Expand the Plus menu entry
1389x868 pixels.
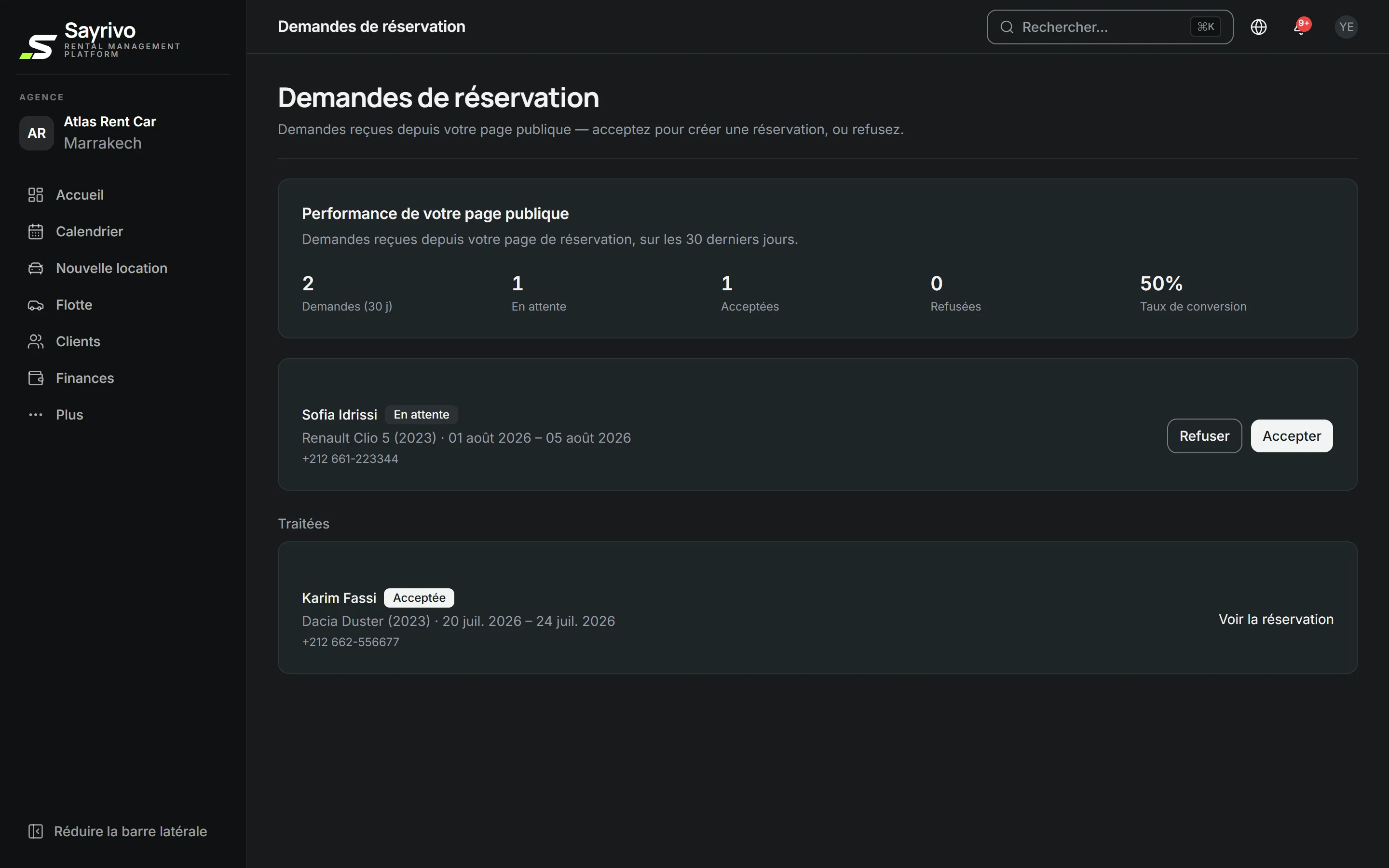123,415
